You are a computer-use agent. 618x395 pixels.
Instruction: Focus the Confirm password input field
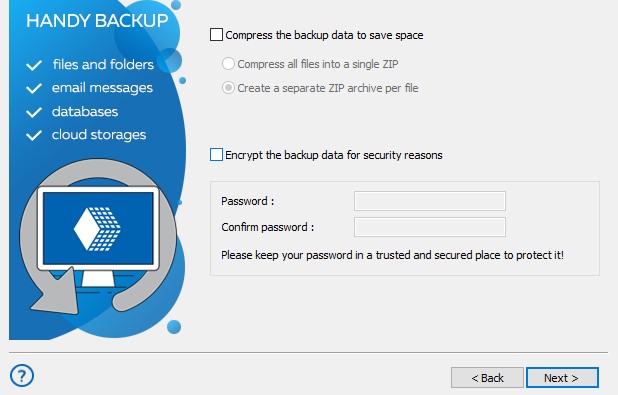(x=430, y=227)
